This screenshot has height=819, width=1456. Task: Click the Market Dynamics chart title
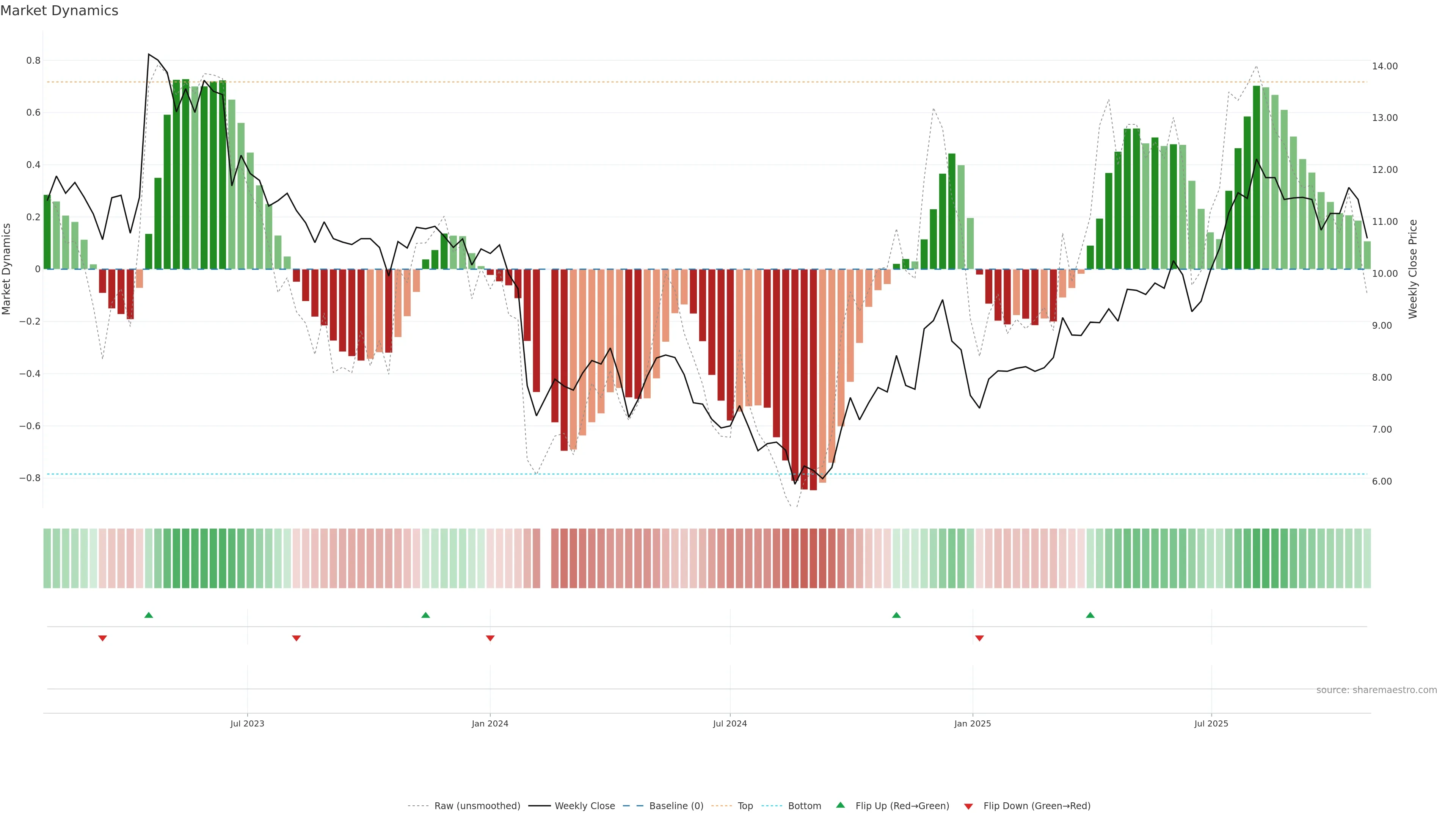click(x=60, y=11)
